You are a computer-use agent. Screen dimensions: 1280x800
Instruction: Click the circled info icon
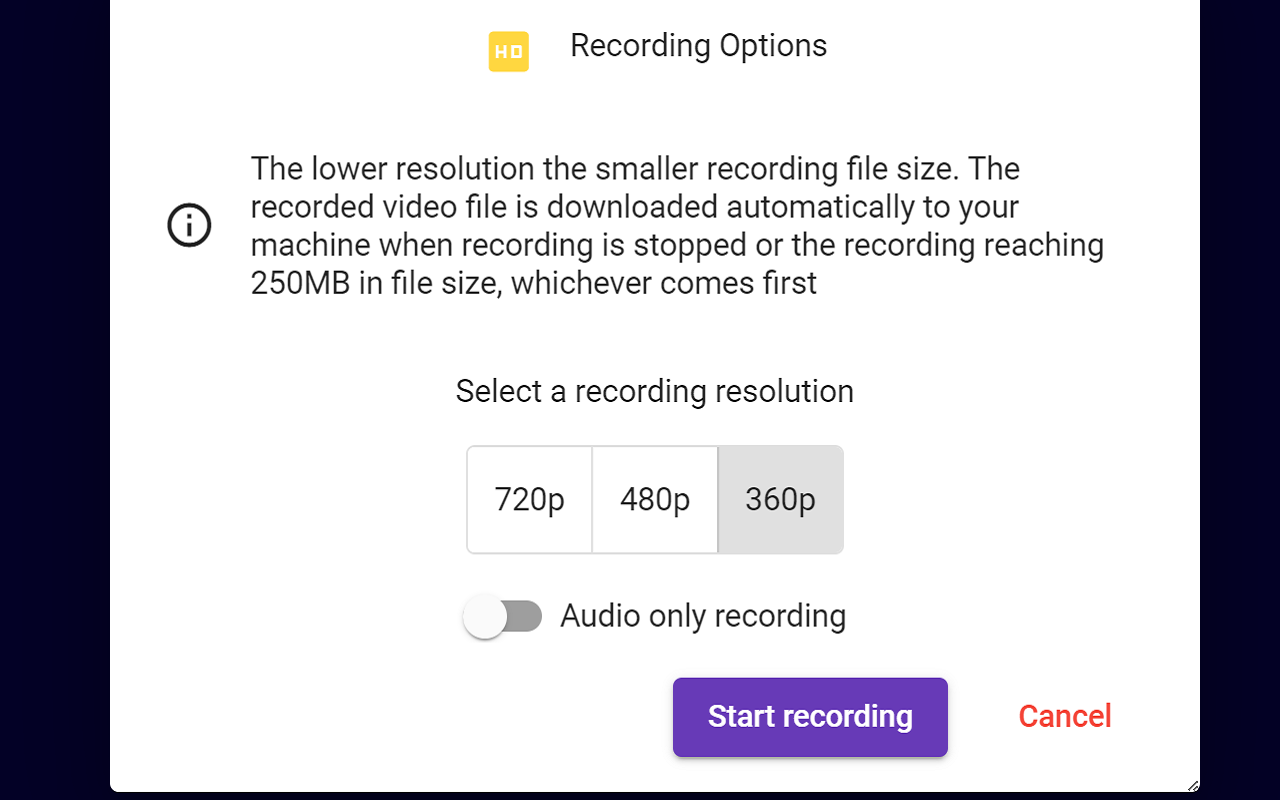[x=189, y=225]
